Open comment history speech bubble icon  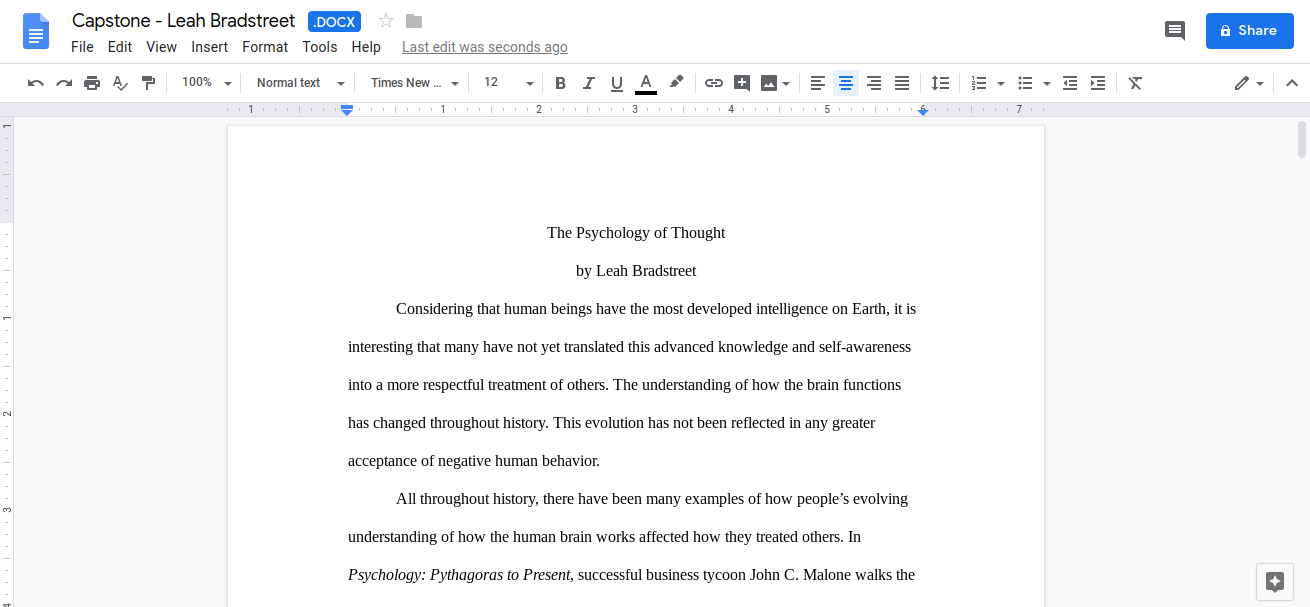[x=1175, y=31]
